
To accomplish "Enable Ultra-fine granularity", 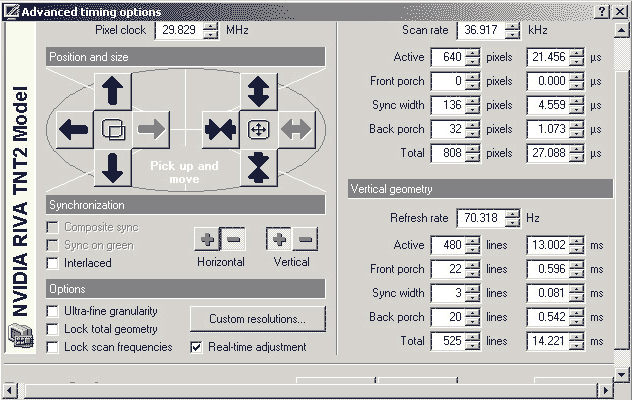I will coord(52,311).
